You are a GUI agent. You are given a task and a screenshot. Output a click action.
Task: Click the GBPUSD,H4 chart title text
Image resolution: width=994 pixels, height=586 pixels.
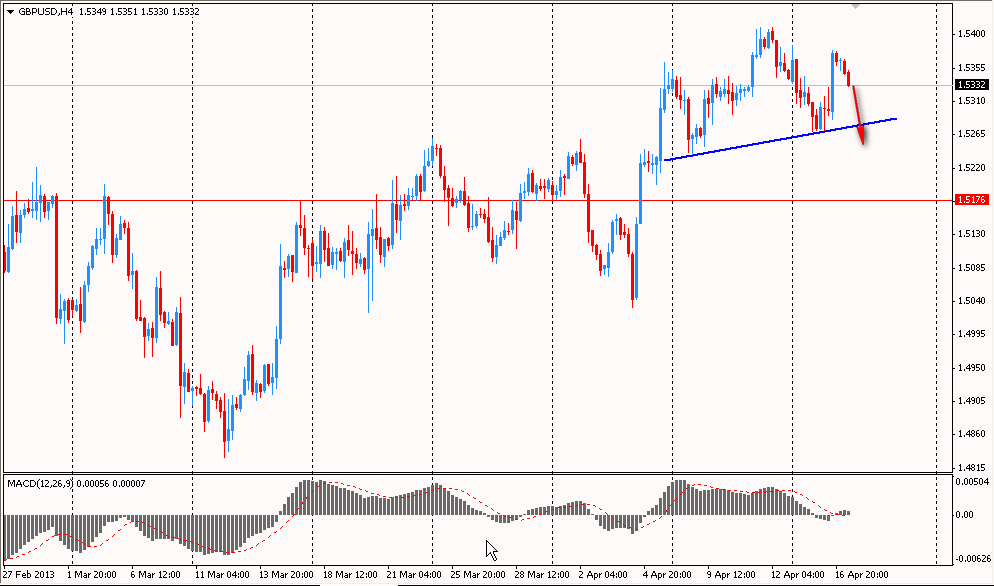point(44,11)
